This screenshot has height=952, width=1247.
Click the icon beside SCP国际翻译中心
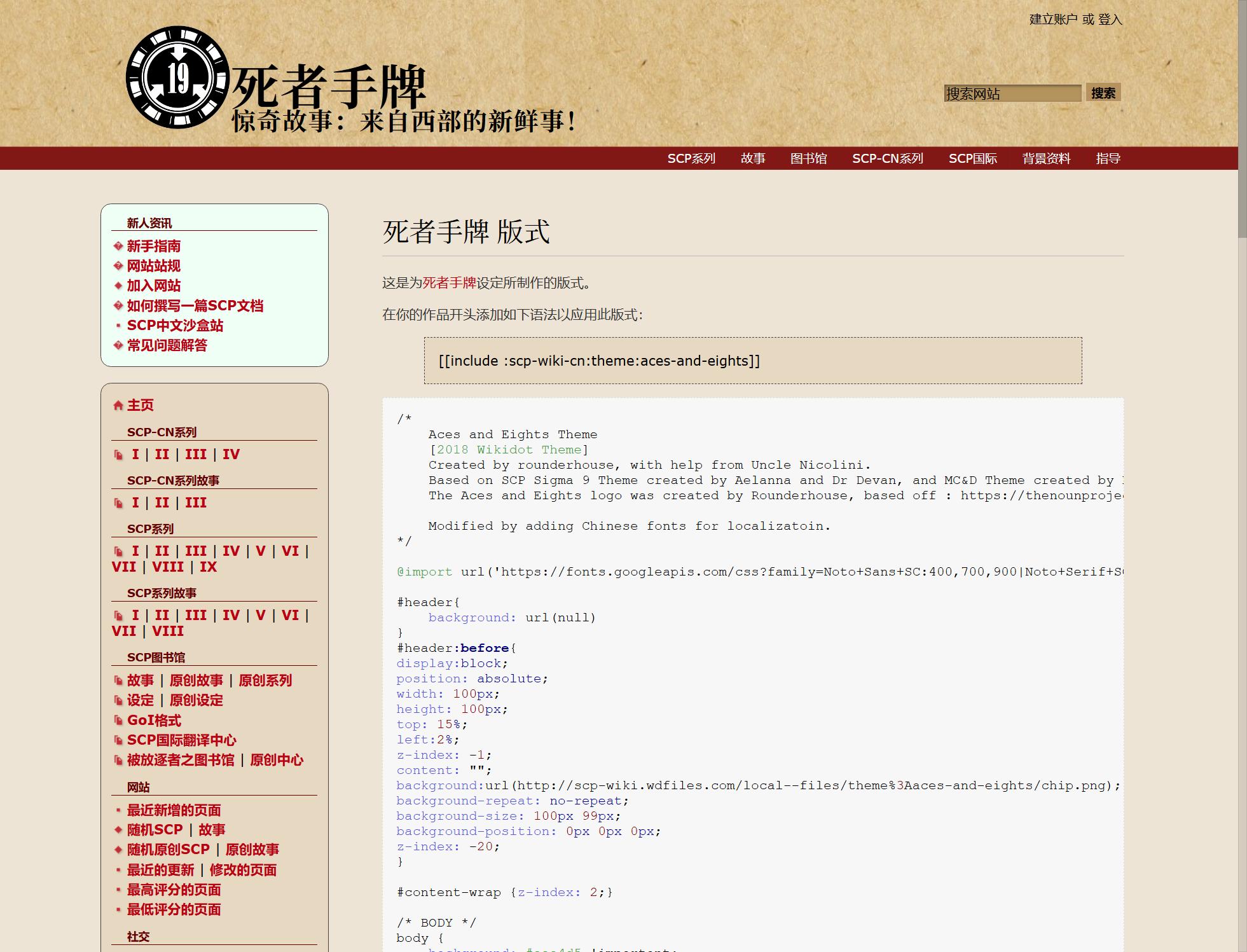point(118,740)
